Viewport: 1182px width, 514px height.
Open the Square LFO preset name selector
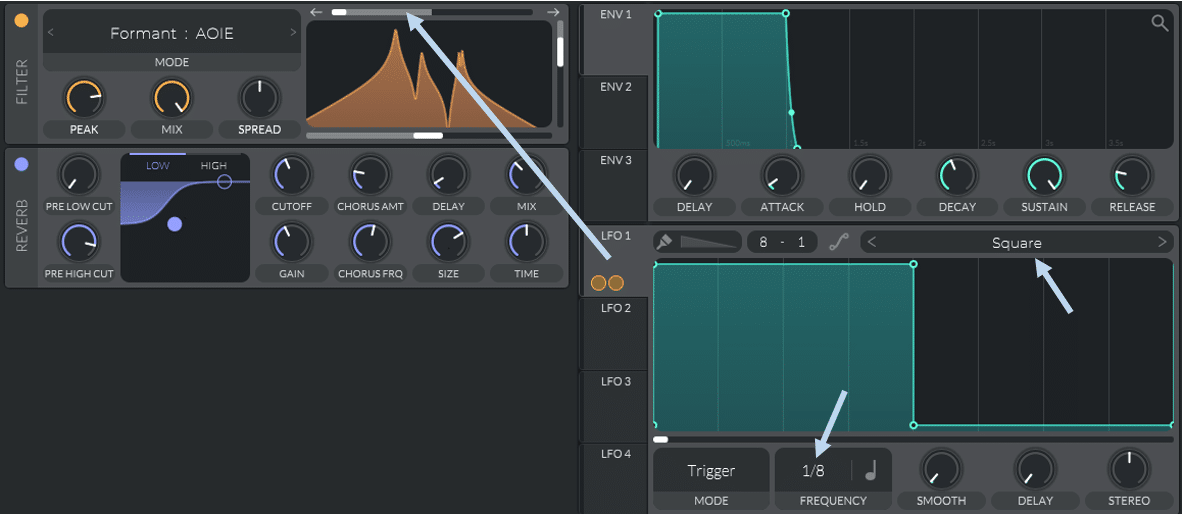1017,243
